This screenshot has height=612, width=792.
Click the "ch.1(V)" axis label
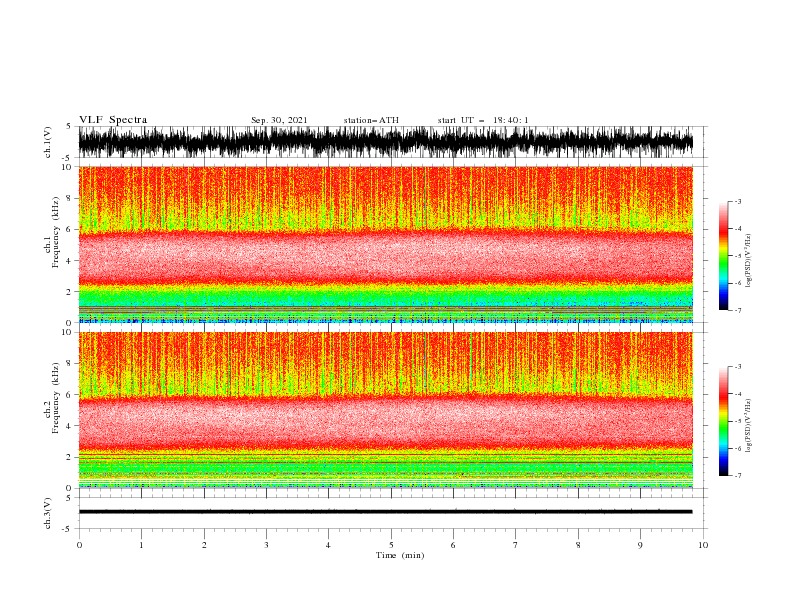(x=47, y=142)
